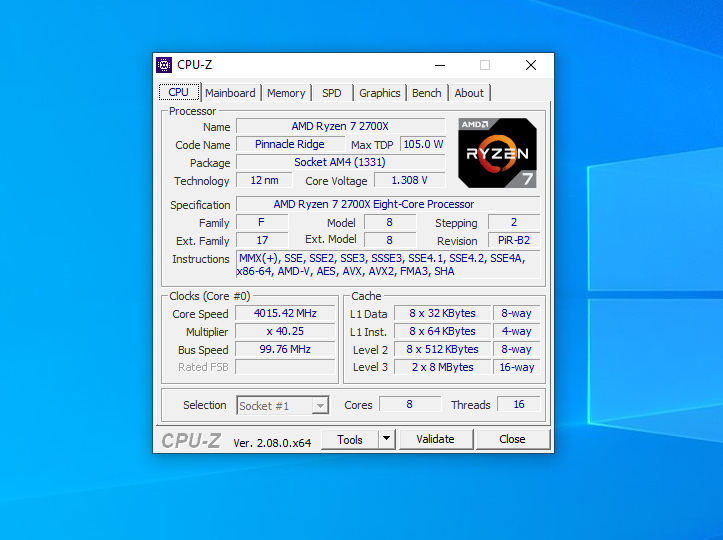
Task: Show the About tab
Action: pos(469,93)
